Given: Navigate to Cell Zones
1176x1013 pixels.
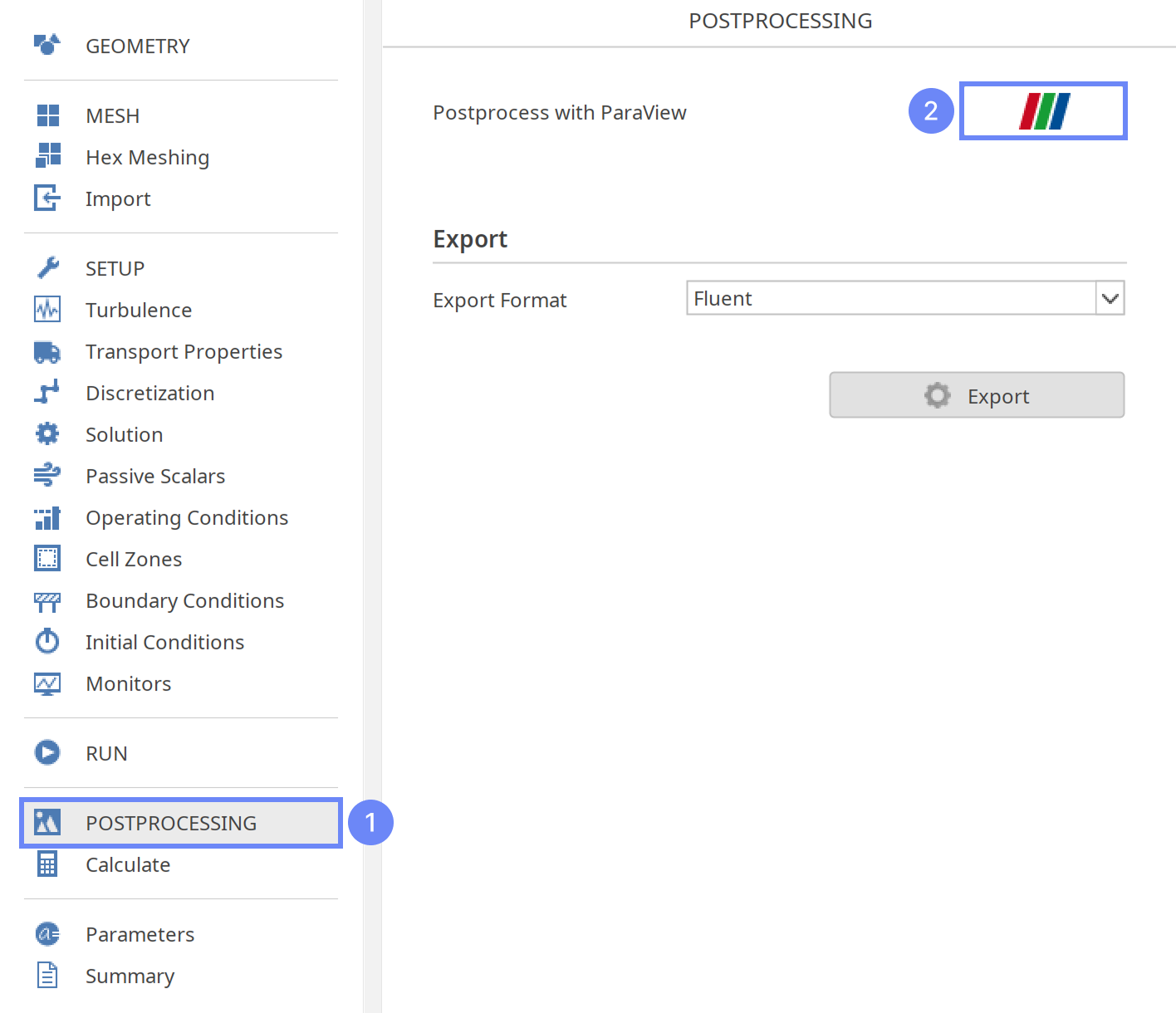Looking at the screenshot, I should [x=134, y=560].
